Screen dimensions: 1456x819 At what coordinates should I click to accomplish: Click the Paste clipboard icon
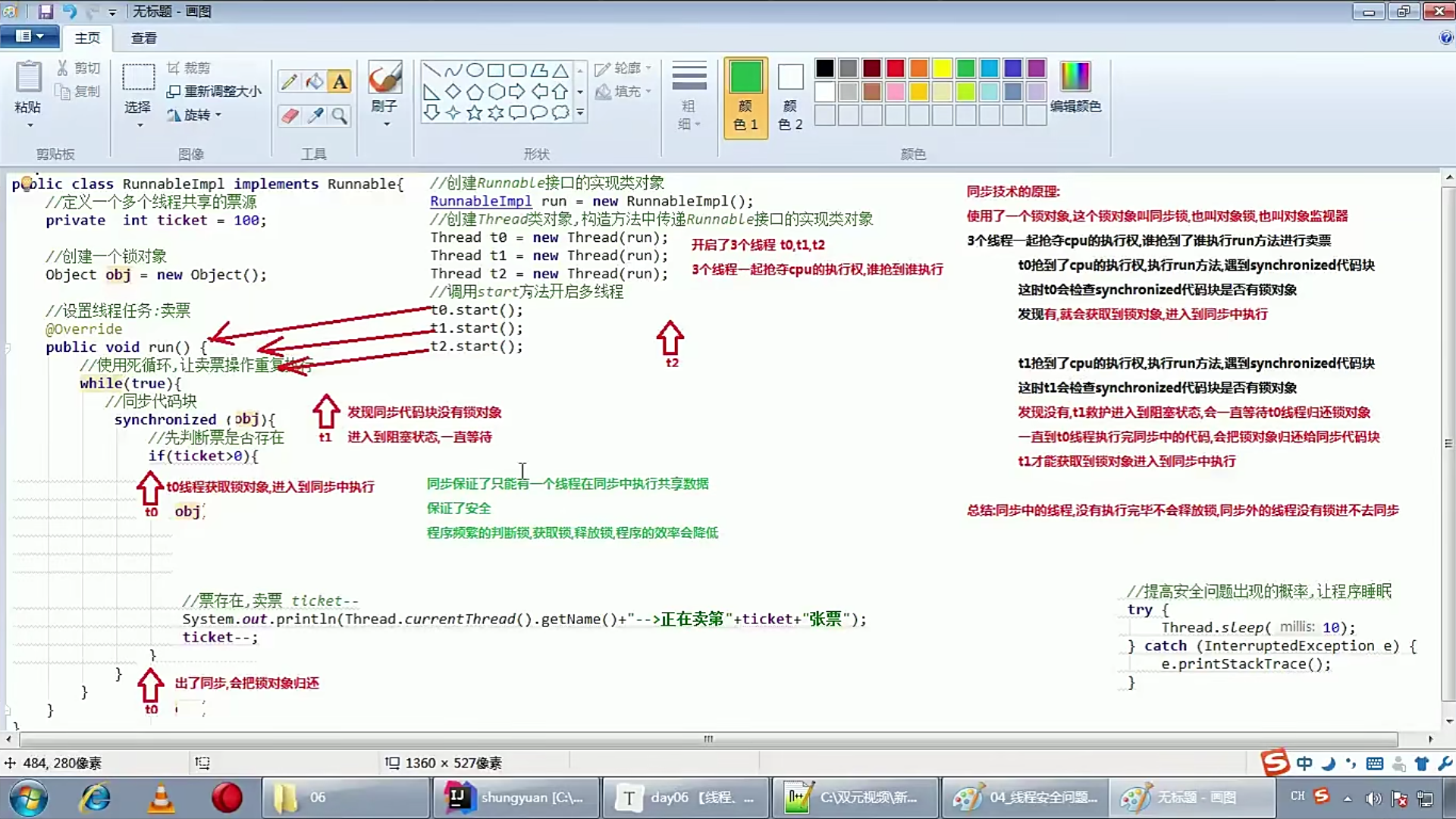(x=28, y=77)
